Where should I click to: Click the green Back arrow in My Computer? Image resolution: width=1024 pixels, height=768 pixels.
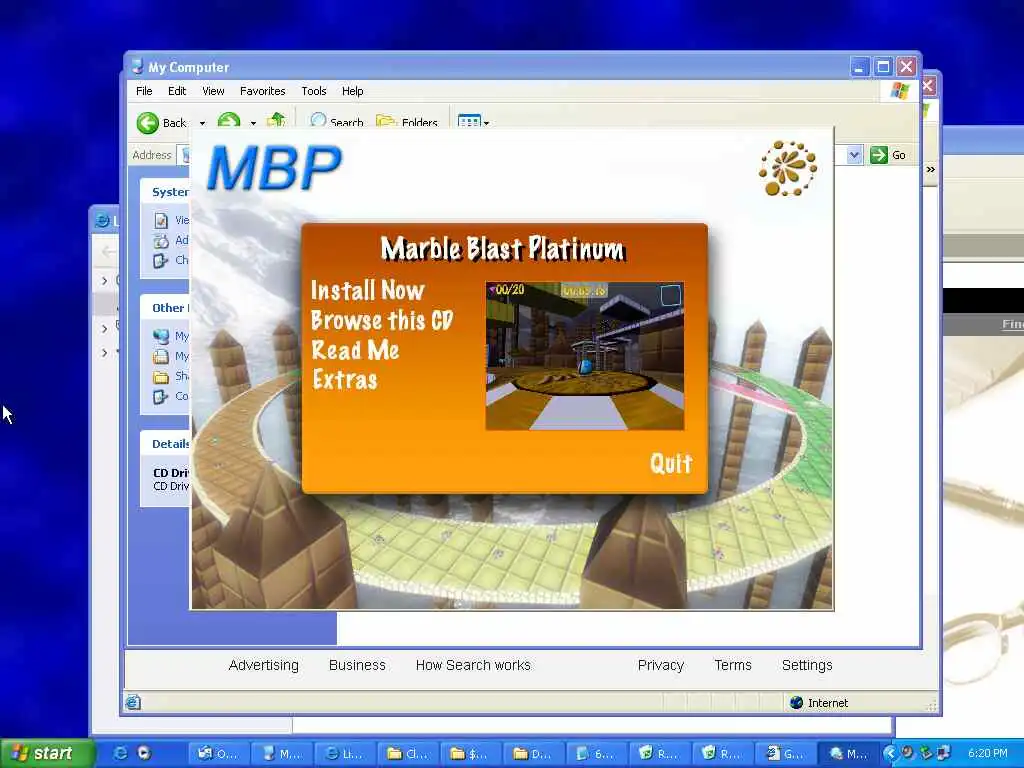coord(148,123)
